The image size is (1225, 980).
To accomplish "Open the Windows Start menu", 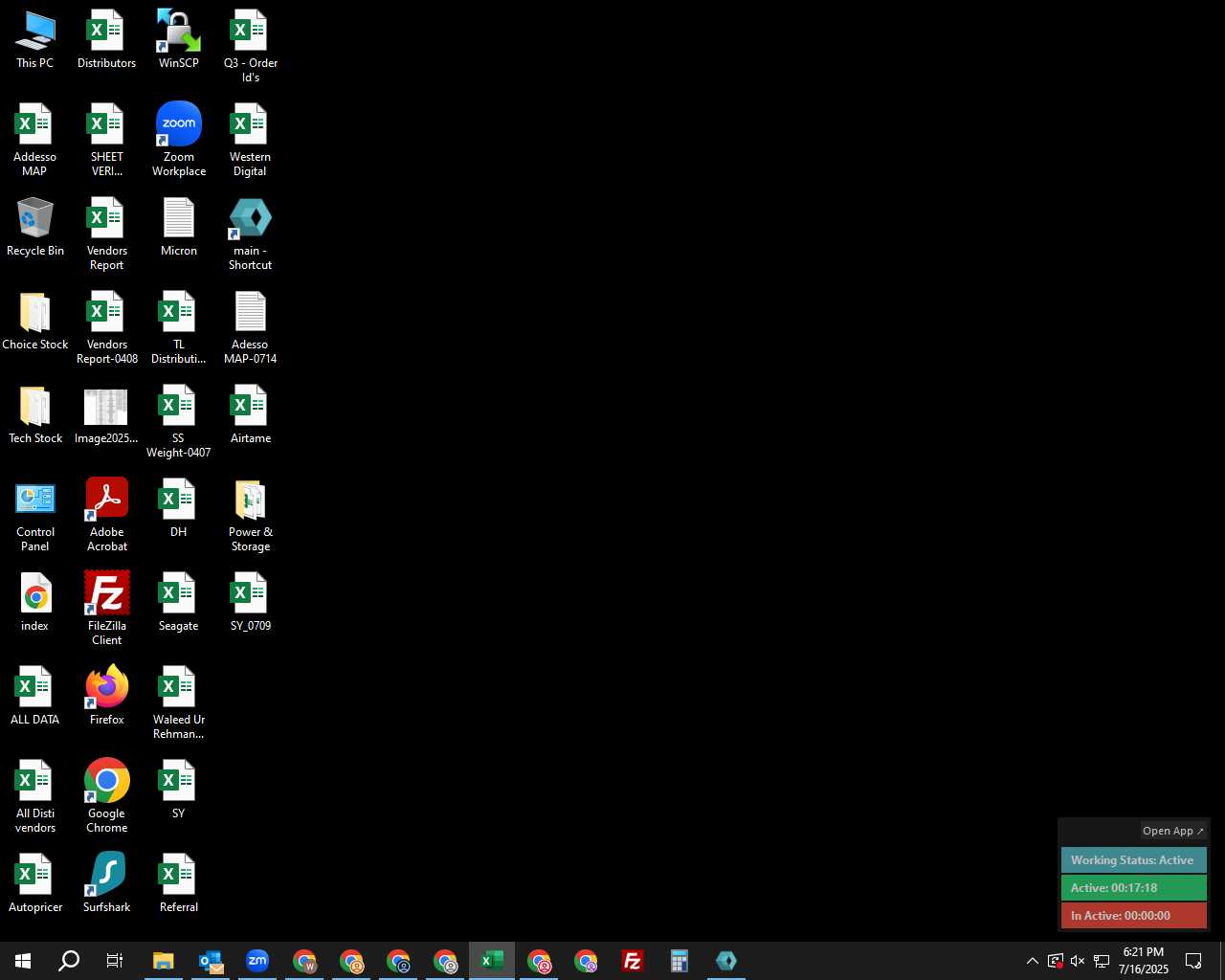I will (x=23, y=961).
